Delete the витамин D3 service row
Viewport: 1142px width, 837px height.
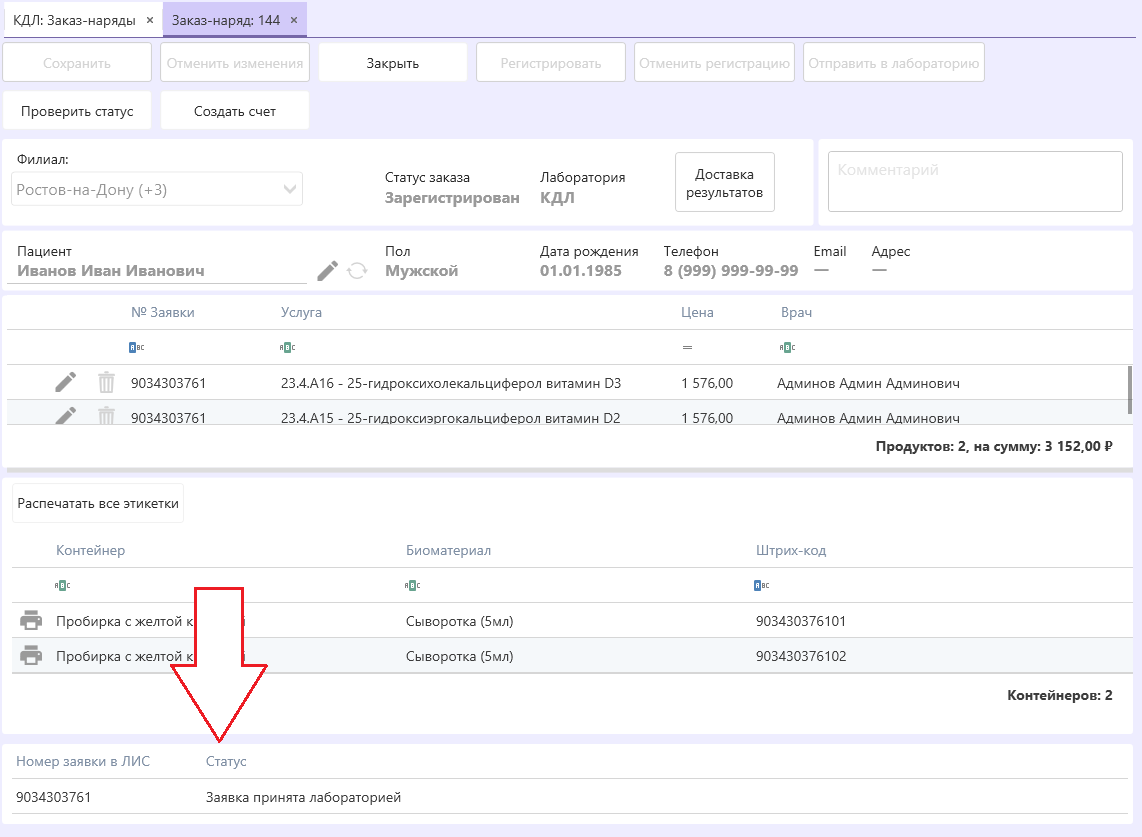pyautogui.click(x=106, y=382)
